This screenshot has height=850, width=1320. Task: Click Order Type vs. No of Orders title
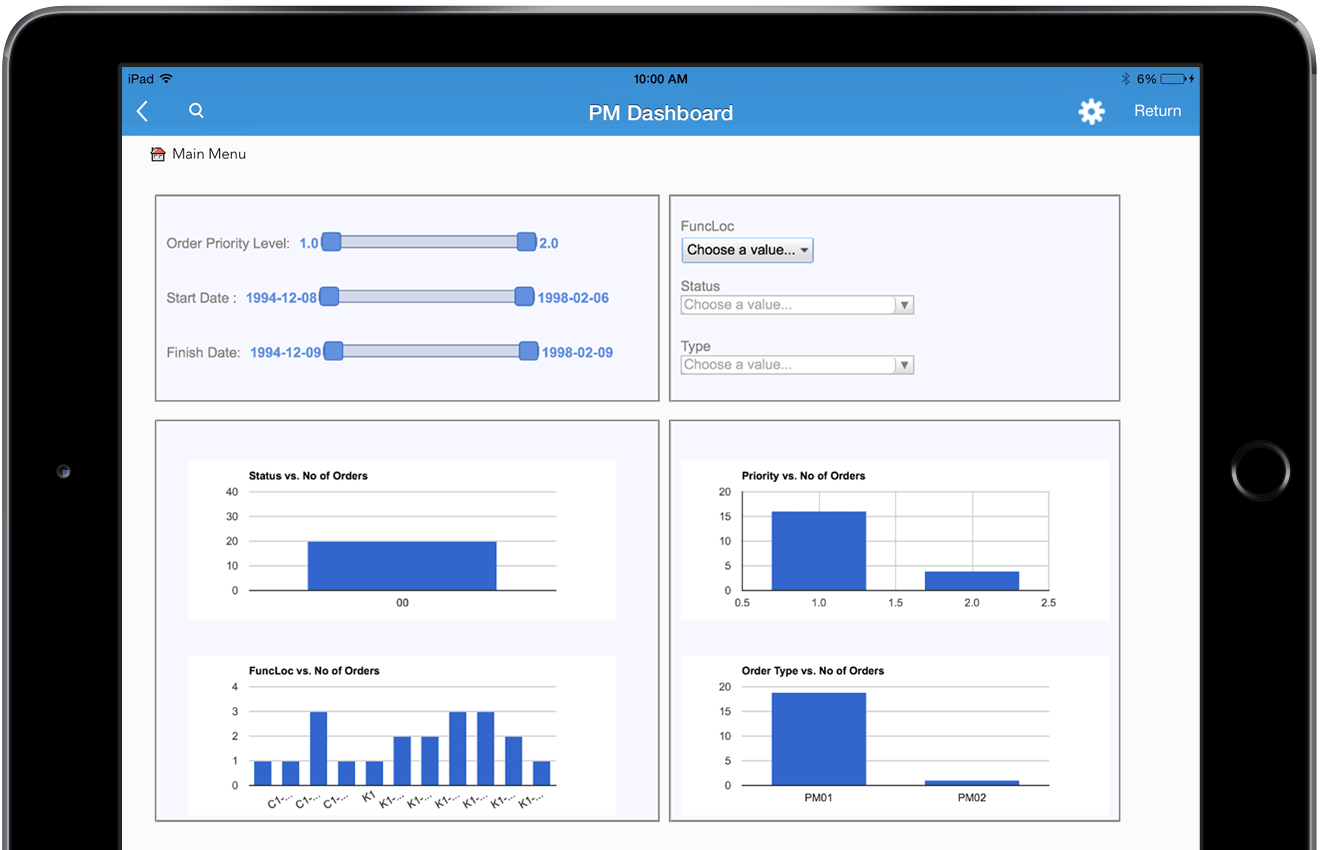click(x=813, y=671)
